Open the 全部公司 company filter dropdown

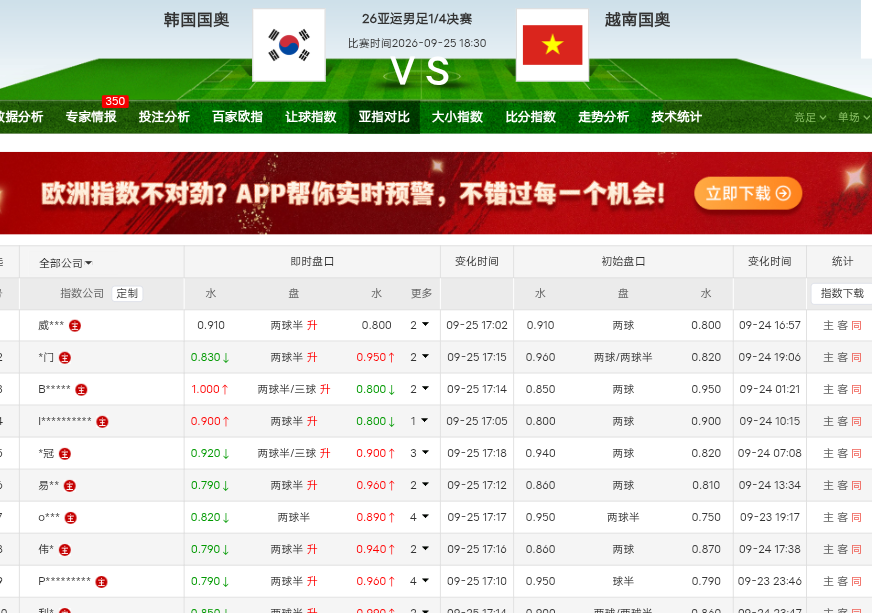click(x=66, y=263)
